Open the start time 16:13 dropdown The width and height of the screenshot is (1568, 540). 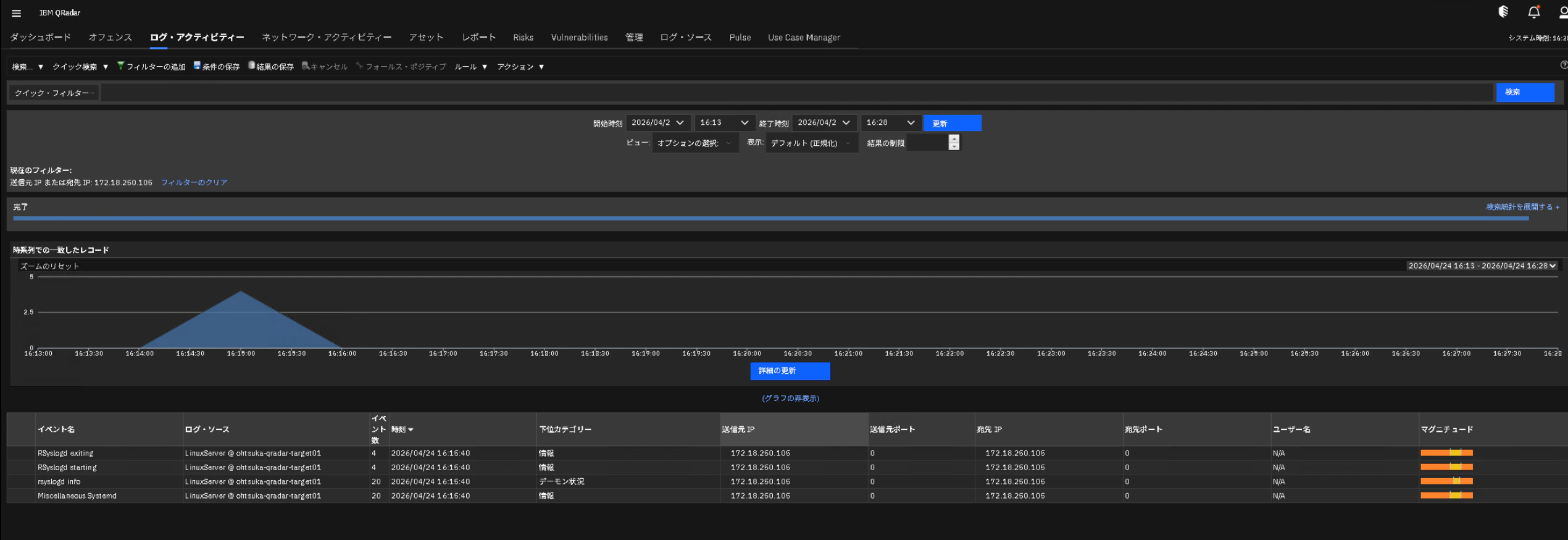(x=725, y=123)
